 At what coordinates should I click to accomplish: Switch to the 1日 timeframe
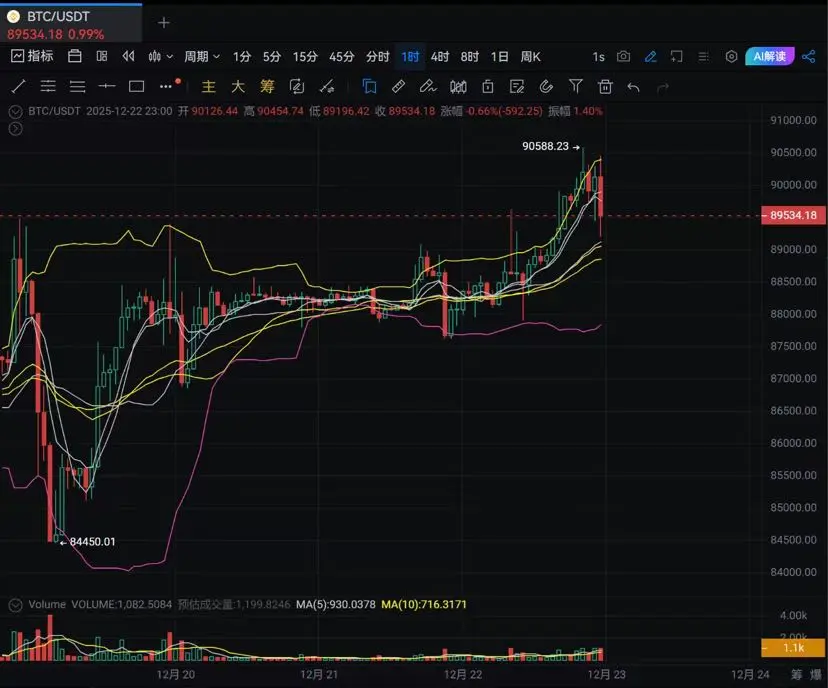coord(500,56)
